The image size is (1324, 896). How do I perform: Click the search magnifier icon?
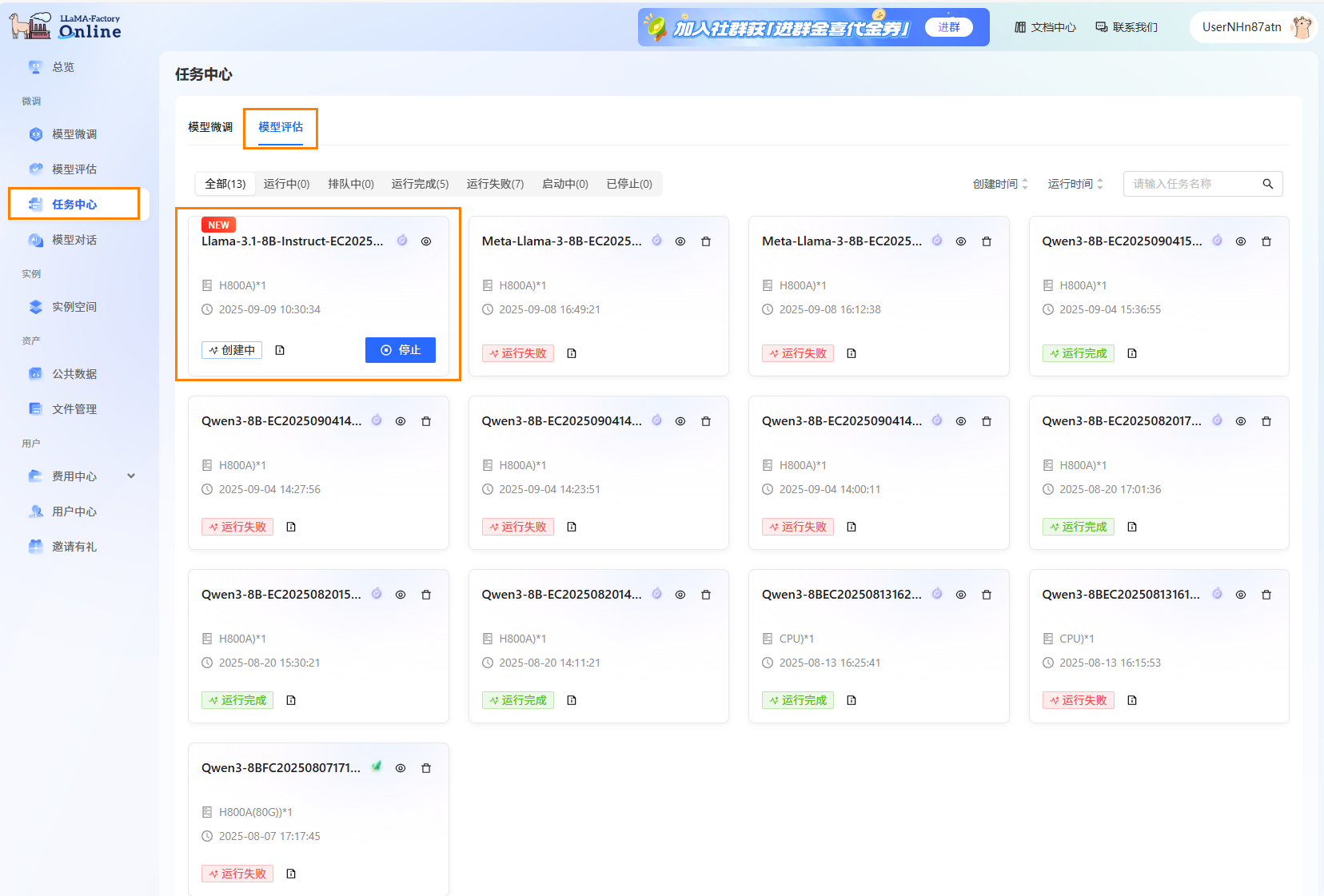pyautogui.click(x=1267, y=184)
